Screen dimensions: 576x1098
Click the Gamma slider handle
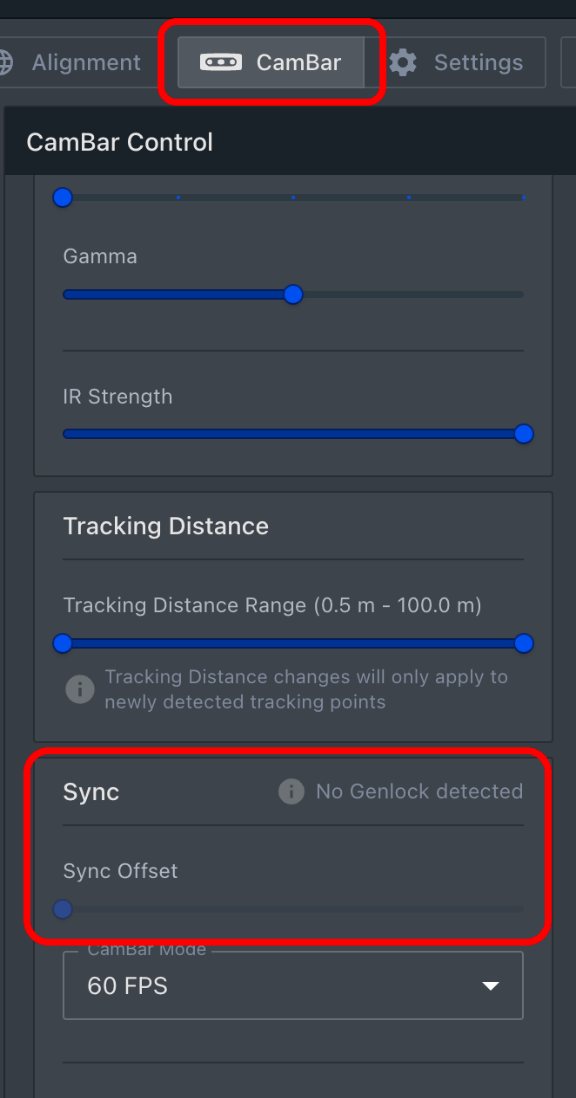(293, 294)
